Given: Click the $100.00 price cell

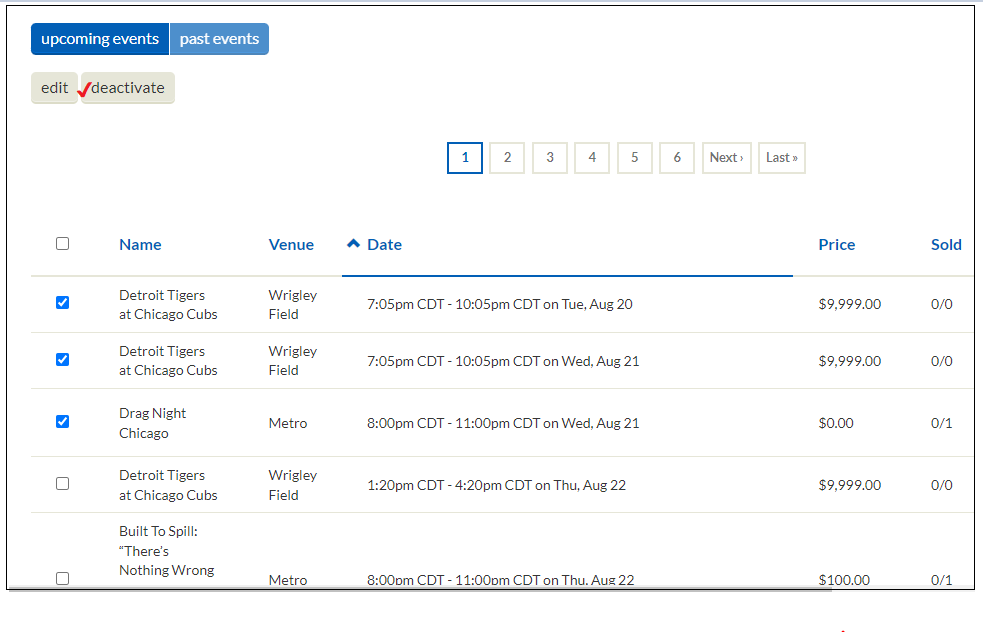Looking at the screenshot, I should 844,580.
